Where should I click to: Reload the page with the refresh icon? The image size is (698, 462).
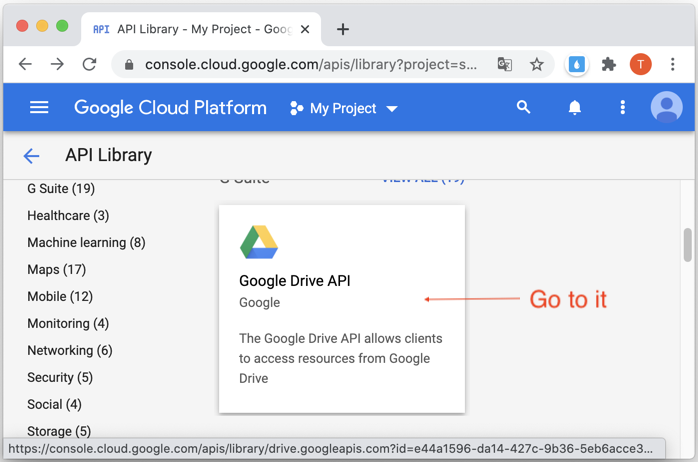pyautogui.click(x=89, y=65)
